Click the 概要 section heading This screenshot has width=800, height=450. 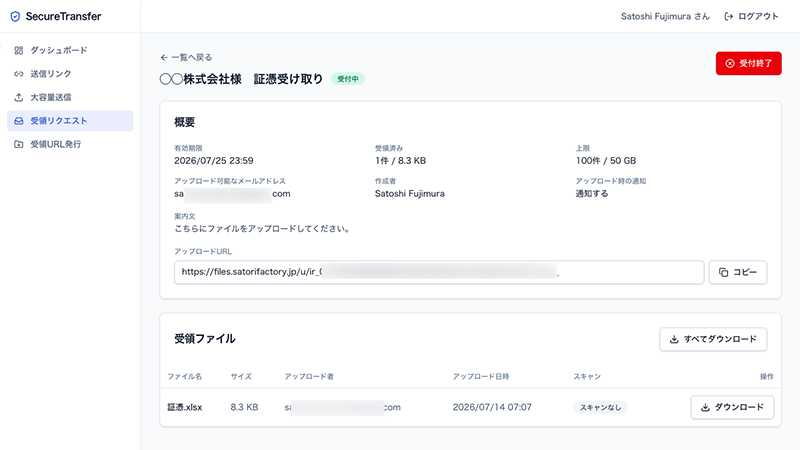[x=185, y=122]
